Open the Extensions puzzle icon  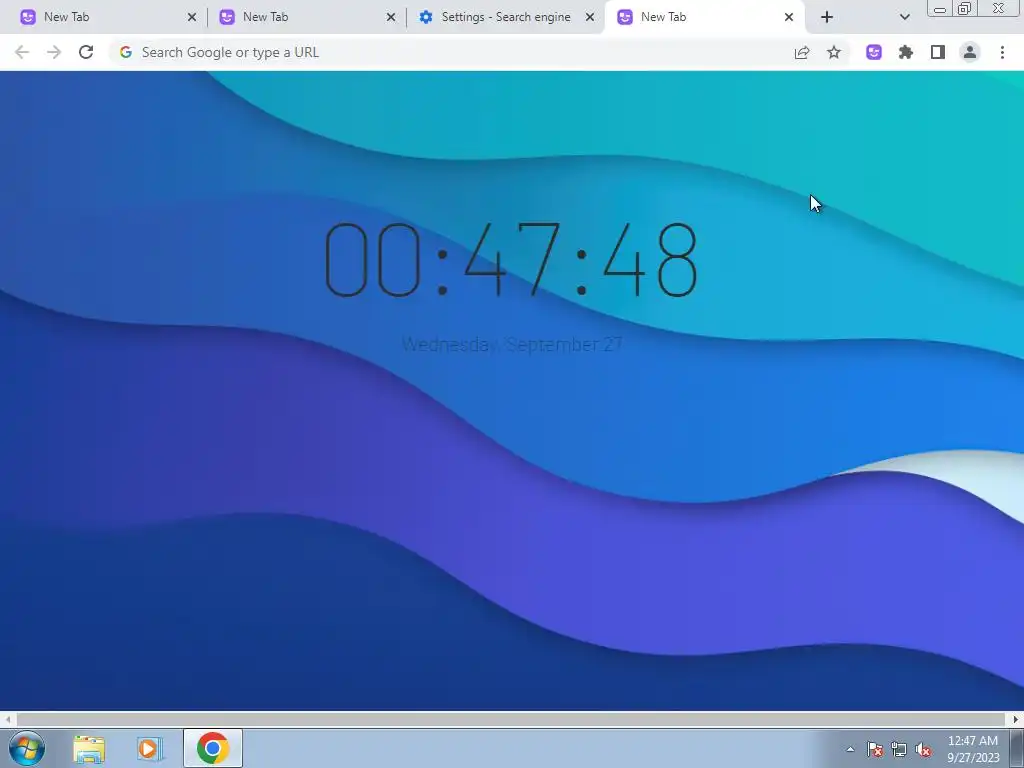pos(906,52)
